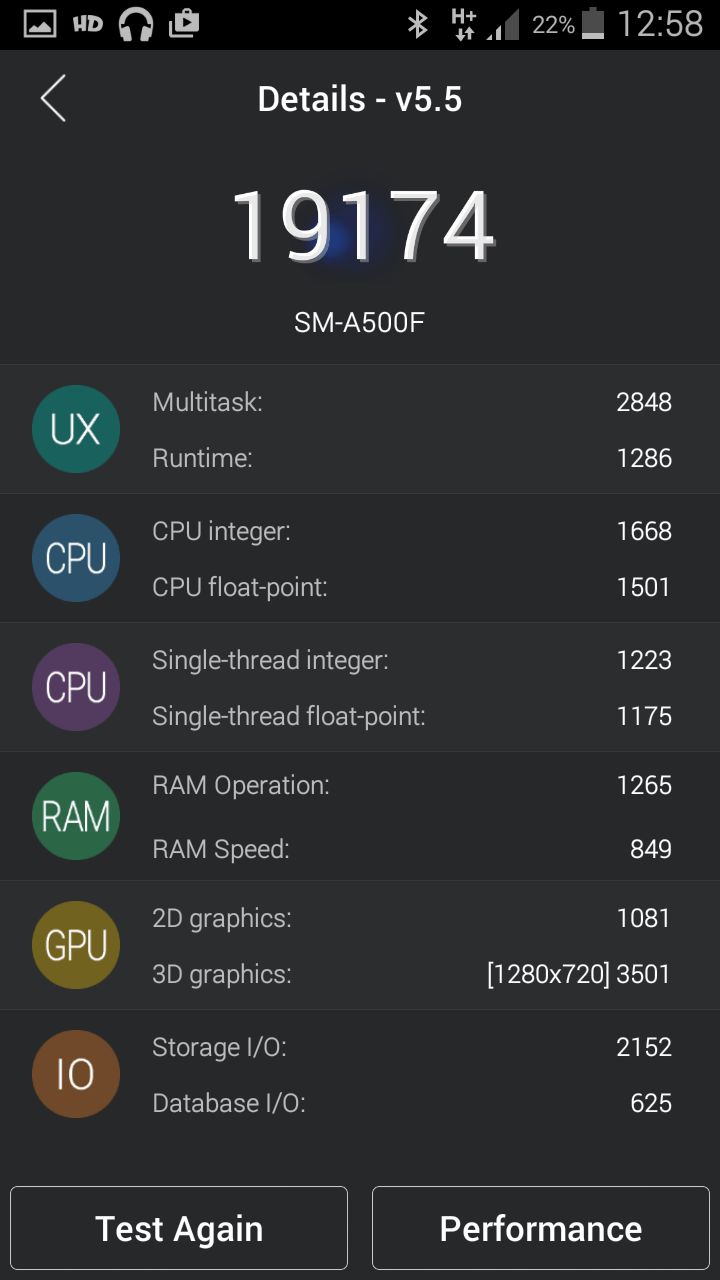The width and height of the screenshot is (720, 1280).
Task: Tap the purple single-thread CPU icon
Action: (76, 687)
